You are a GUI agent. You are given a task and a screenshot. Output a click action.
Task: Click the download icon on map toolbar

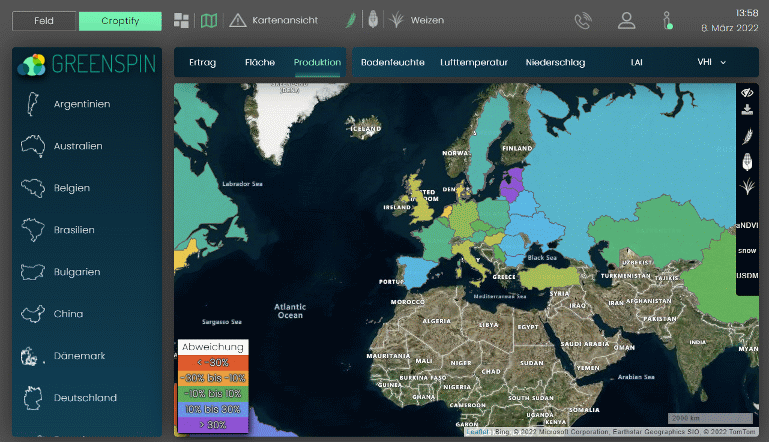pyautogui.click(x=746, y=110)
